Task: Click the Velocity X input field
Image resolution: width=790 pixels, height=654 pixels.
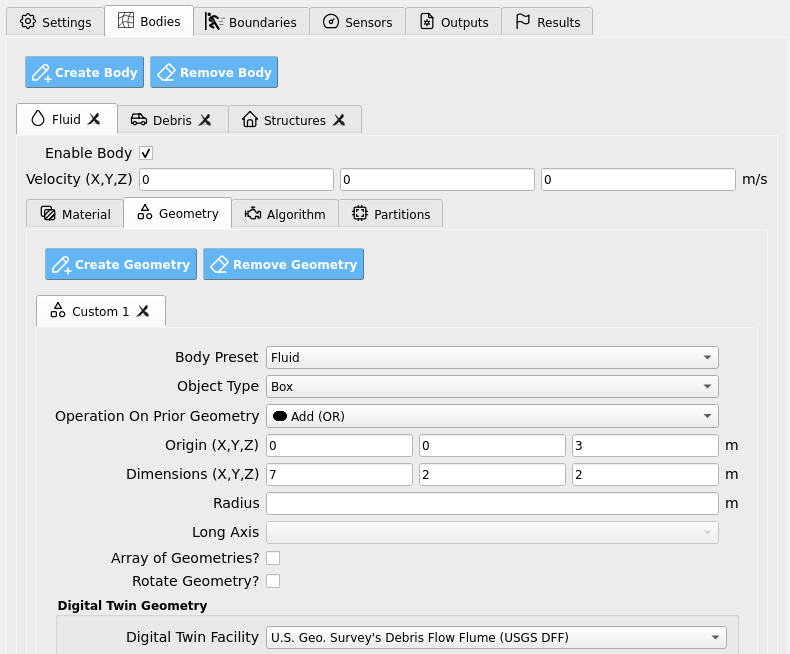Action: 236,179
